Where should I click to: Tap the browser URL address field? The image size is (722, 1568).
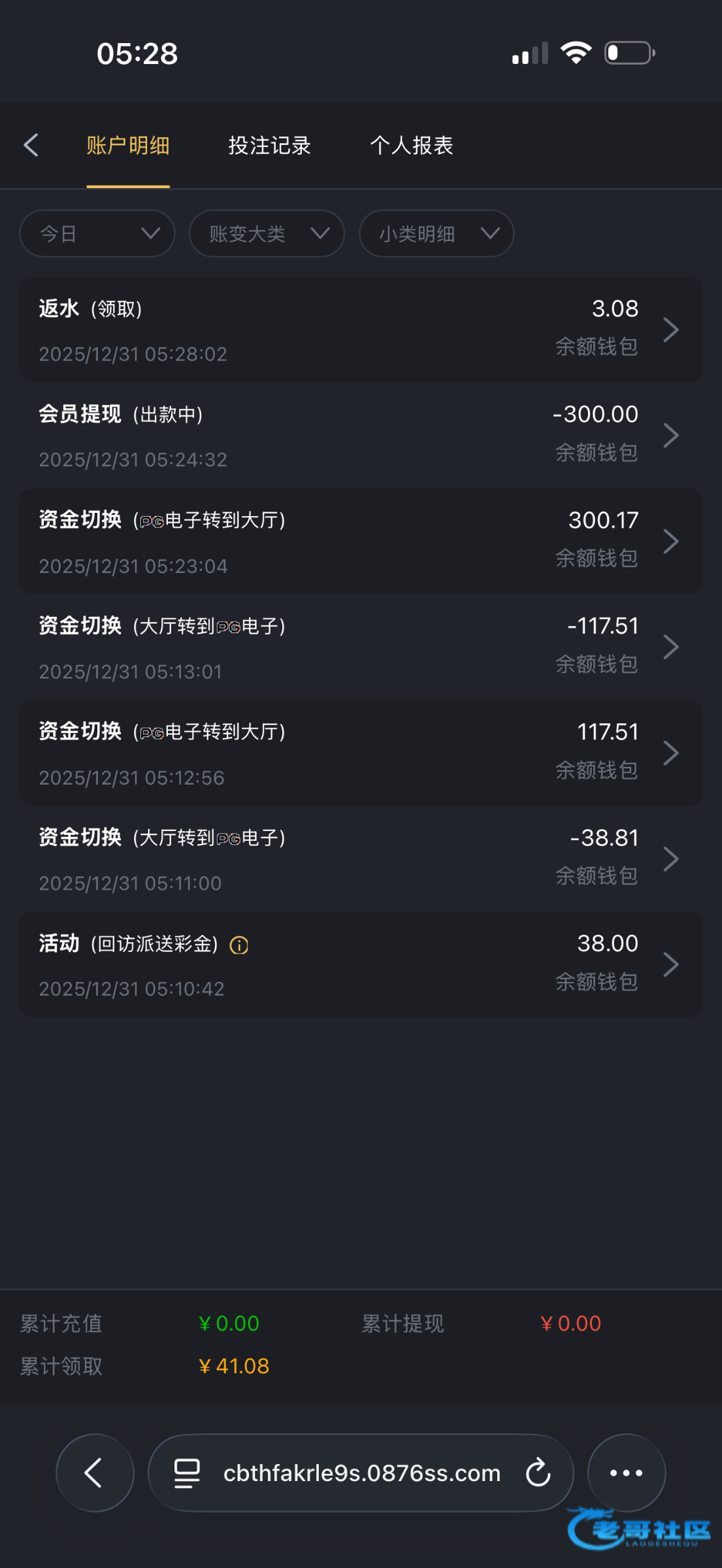point(361,1473)
